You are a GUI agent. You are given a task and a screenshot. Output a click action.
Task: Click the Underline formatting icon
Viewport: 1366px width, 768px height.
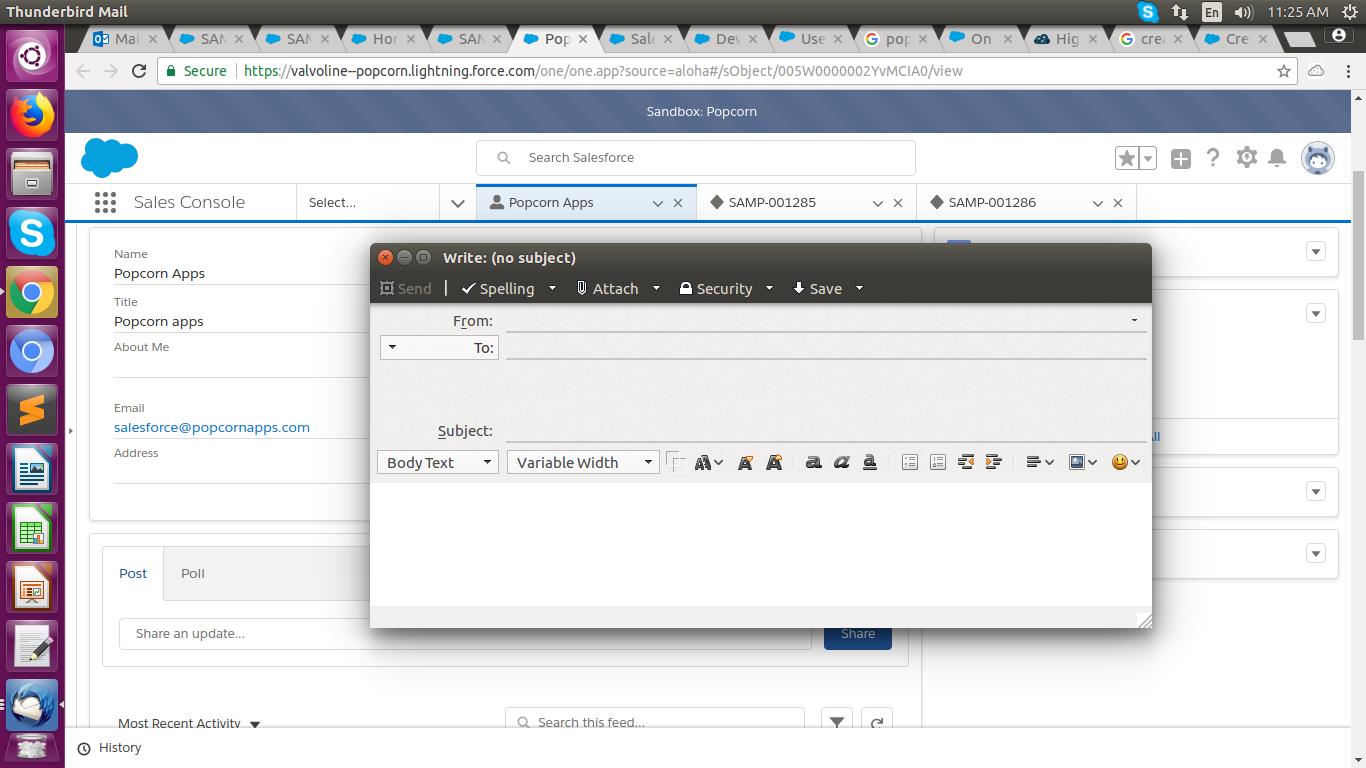869,462
